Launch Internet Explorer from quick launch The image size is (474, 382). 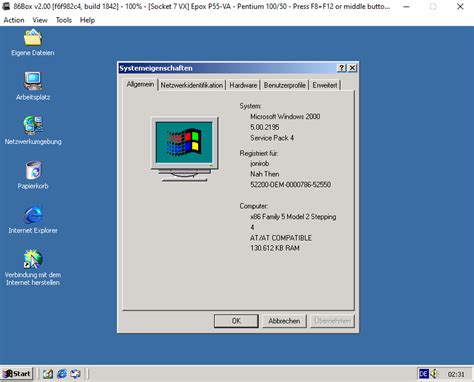62,374
